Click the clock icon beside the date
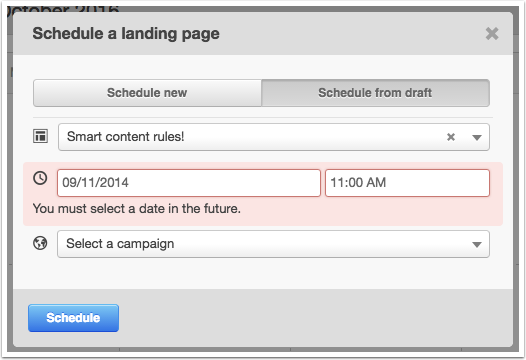Viewport: 526px width, 360px height. (40, 178)
